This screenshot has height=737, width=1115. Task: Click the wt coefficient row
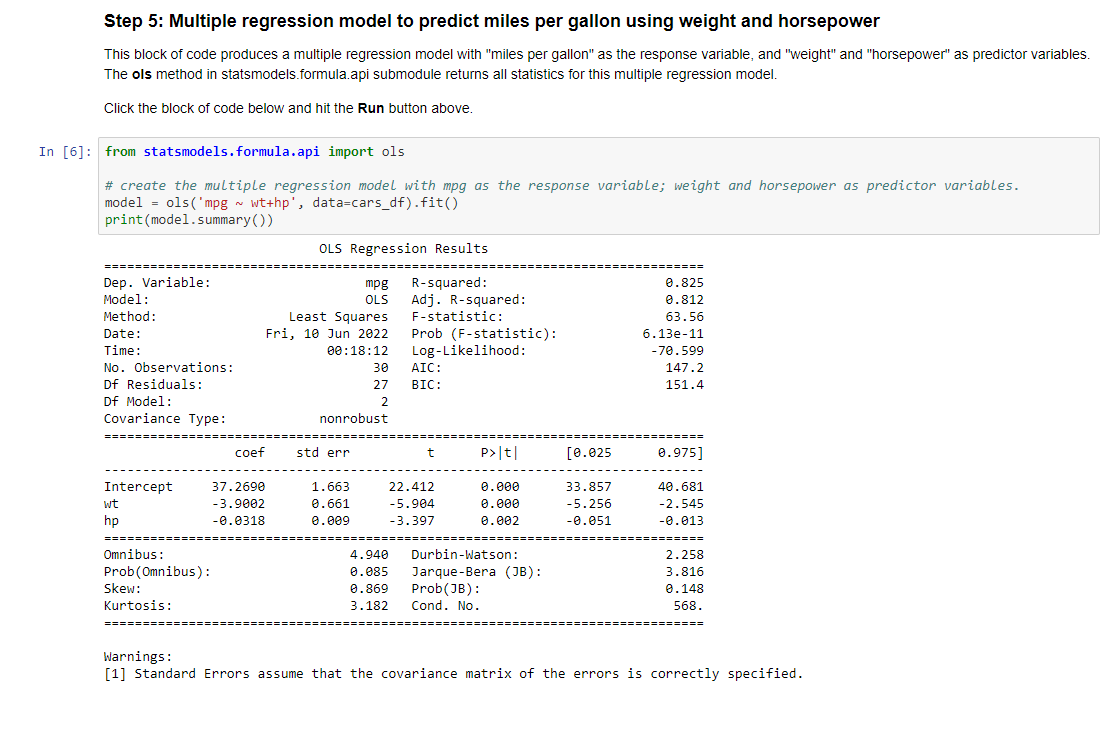coord(300,503)
